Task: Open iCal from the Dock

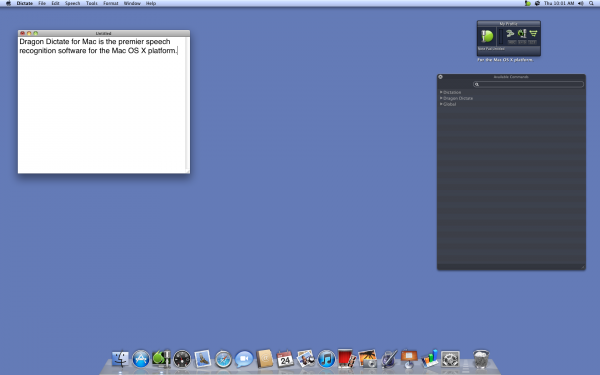Action: [285, 359]
